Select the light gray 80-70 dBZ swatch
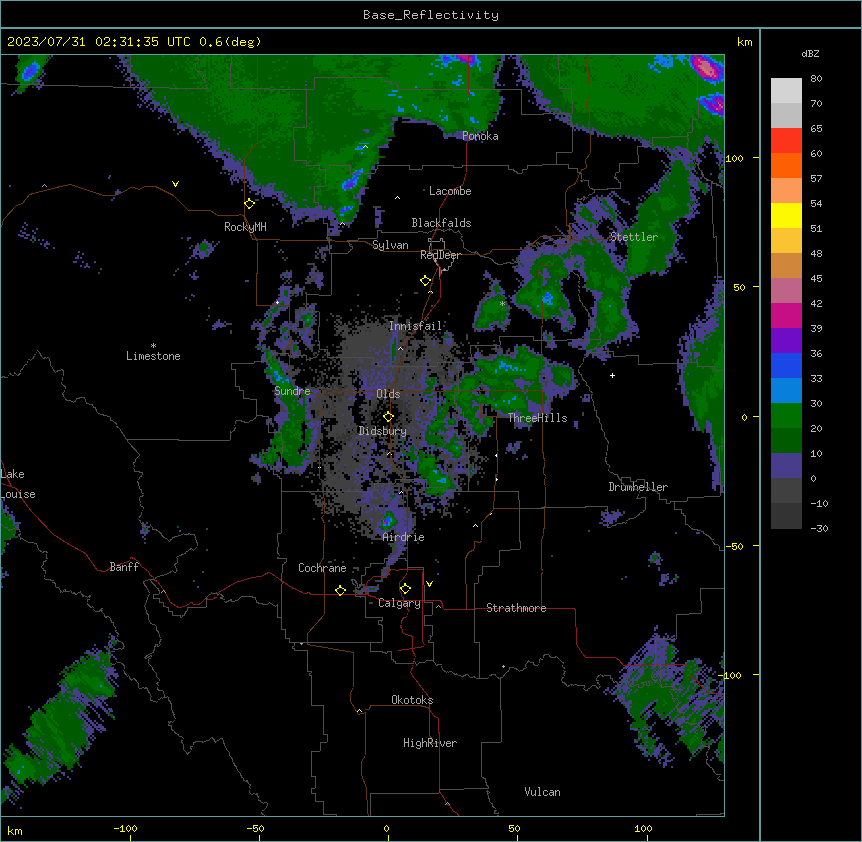This screenshot has width=862, height=842. 786,91
